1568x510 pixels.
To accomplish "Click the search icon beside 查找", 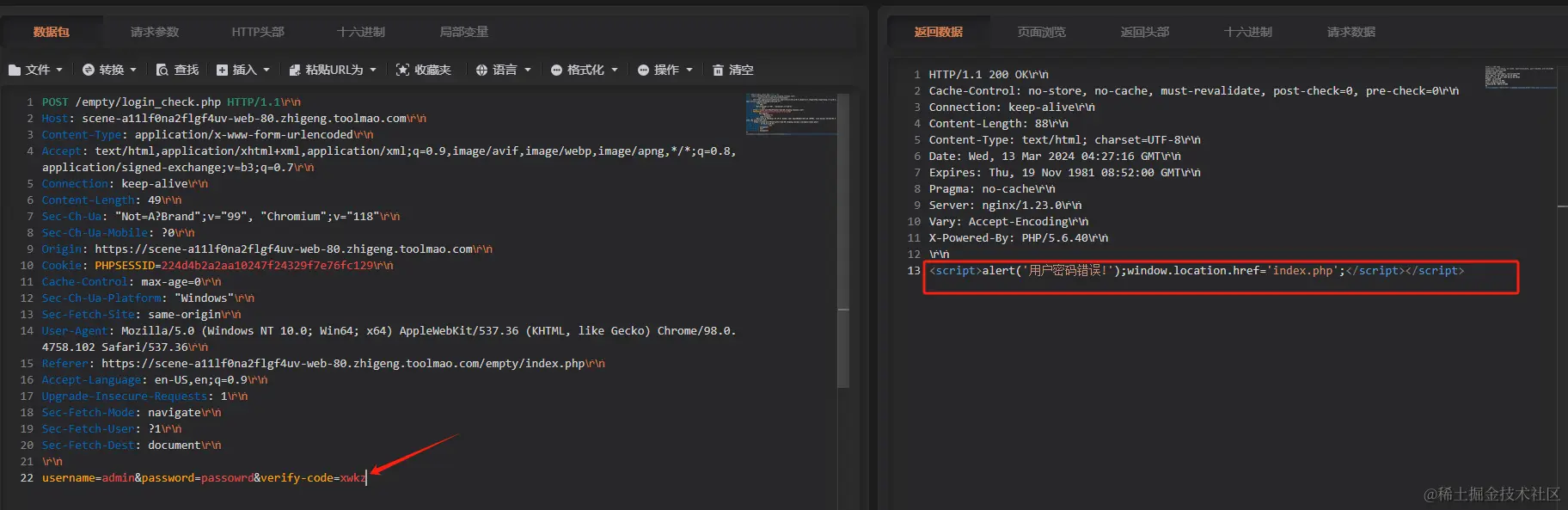I will (x=162, y=70).
